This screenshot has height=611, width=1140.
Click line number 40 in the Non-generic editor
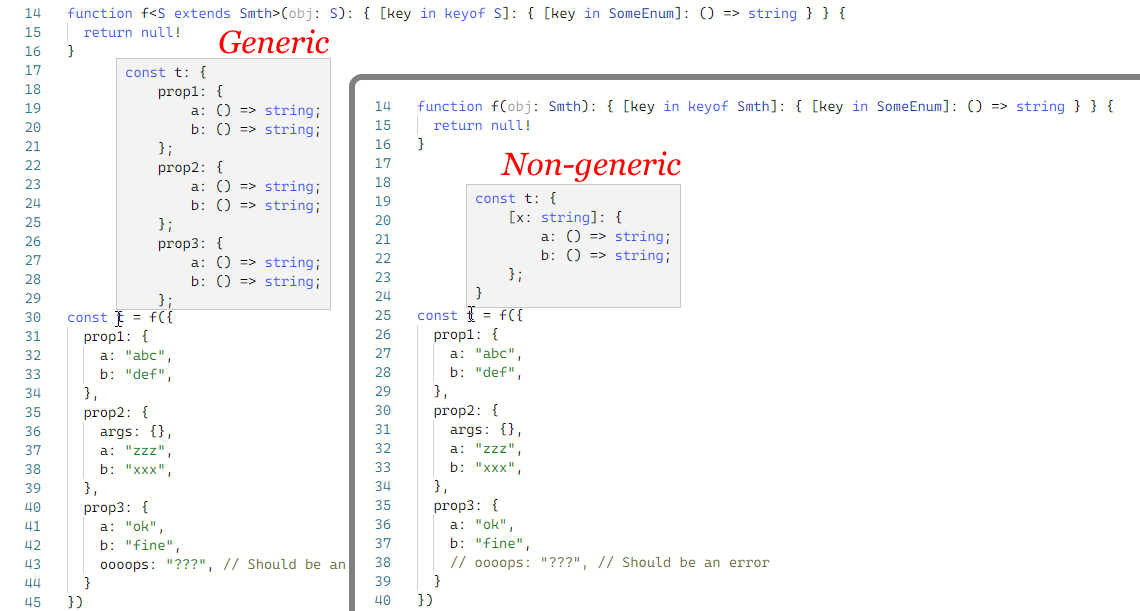(x=383, y=600)
